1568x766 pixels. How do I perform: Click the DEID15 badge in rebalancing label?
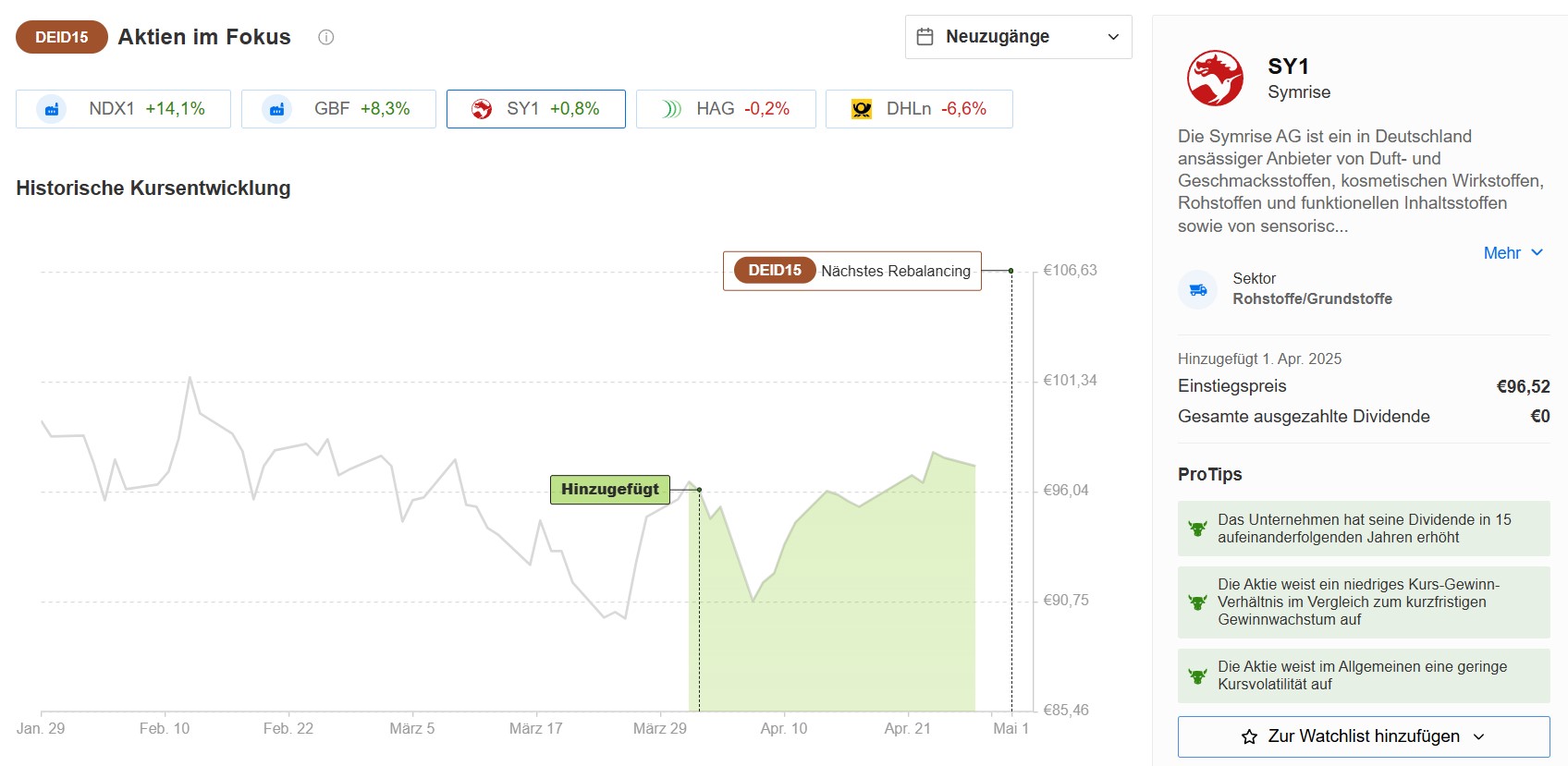coord(775,271)
